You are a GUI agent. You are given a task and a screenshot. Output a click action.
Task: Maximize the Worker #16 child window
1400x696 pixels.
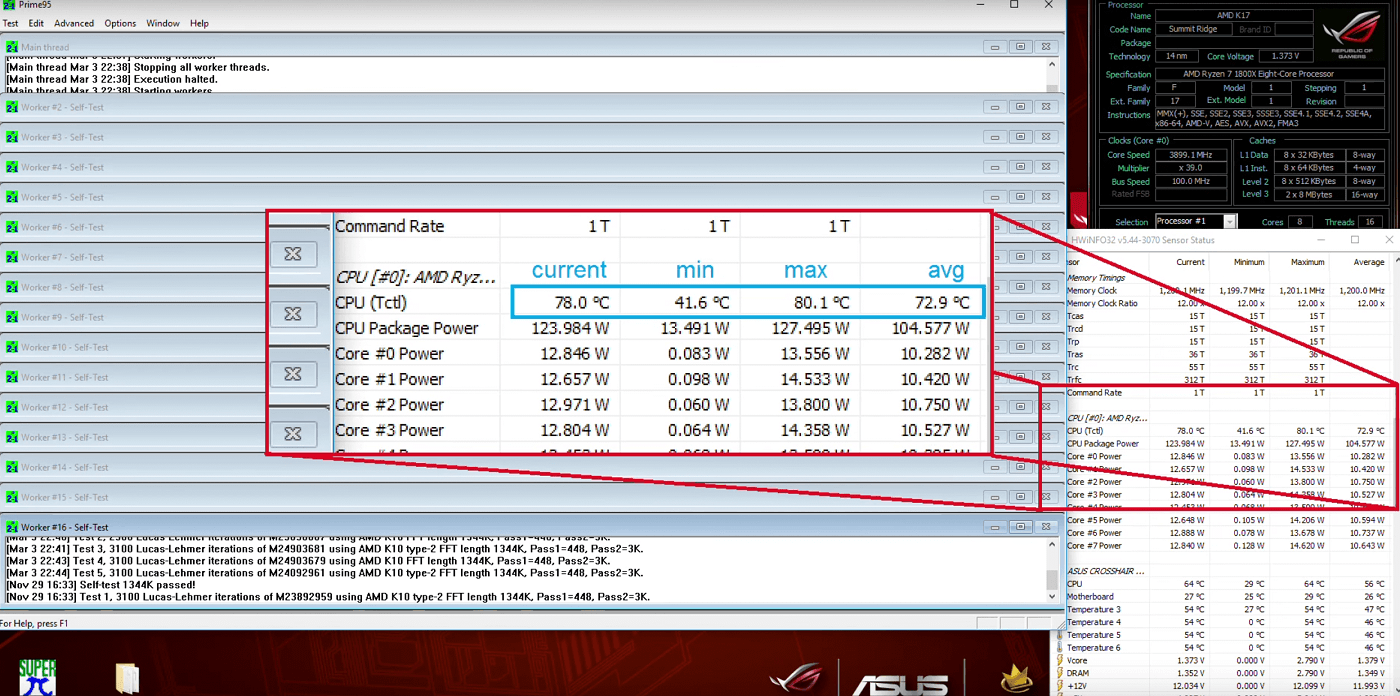tap(1020, 527)
